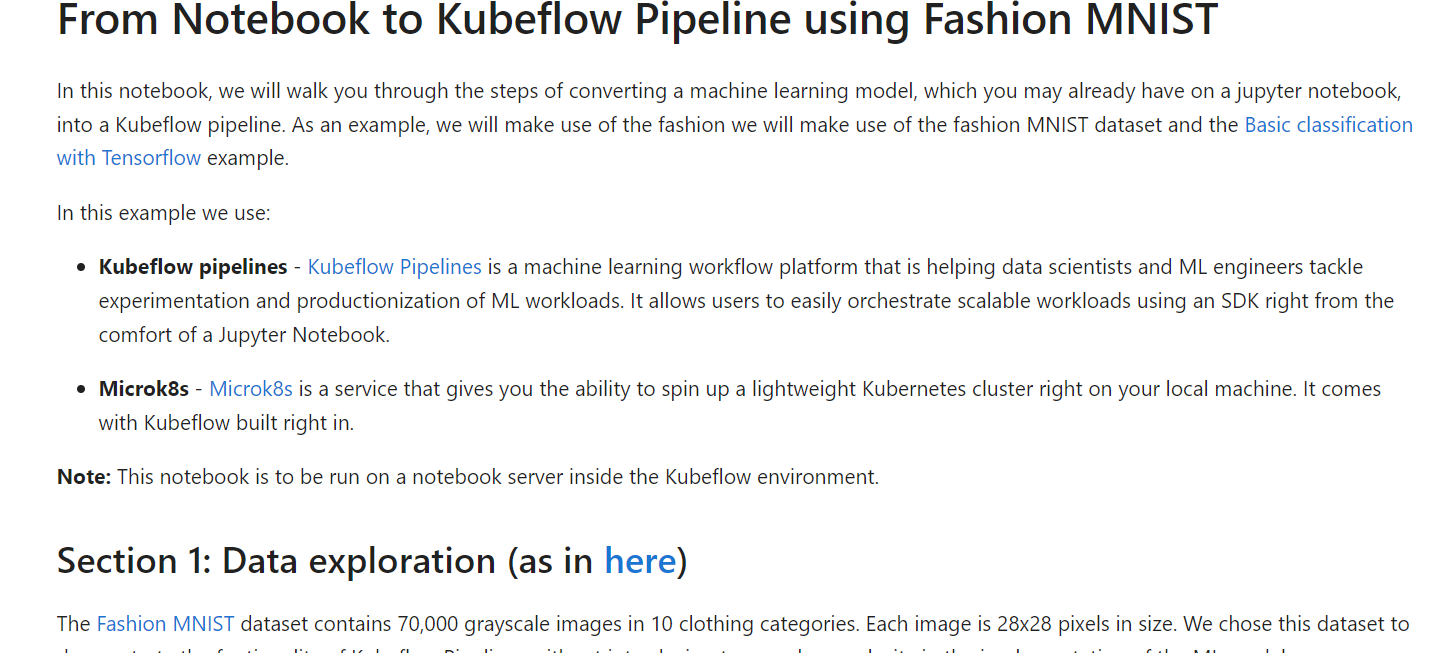Image resolution: width=1437 pixels, height=653 pixels.
Task: Click the bold 'Kubeflow pipelines' bullet label
Action: [193, 266]
